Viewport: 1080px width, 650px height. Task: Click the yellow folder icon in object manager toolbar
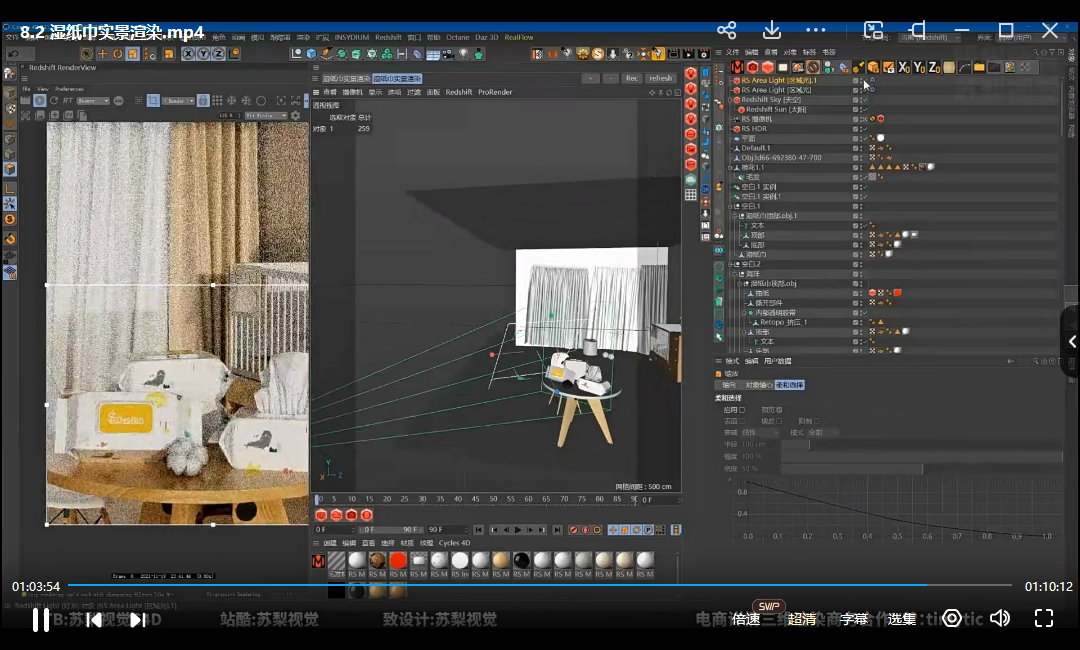click(x=979, y=67)
